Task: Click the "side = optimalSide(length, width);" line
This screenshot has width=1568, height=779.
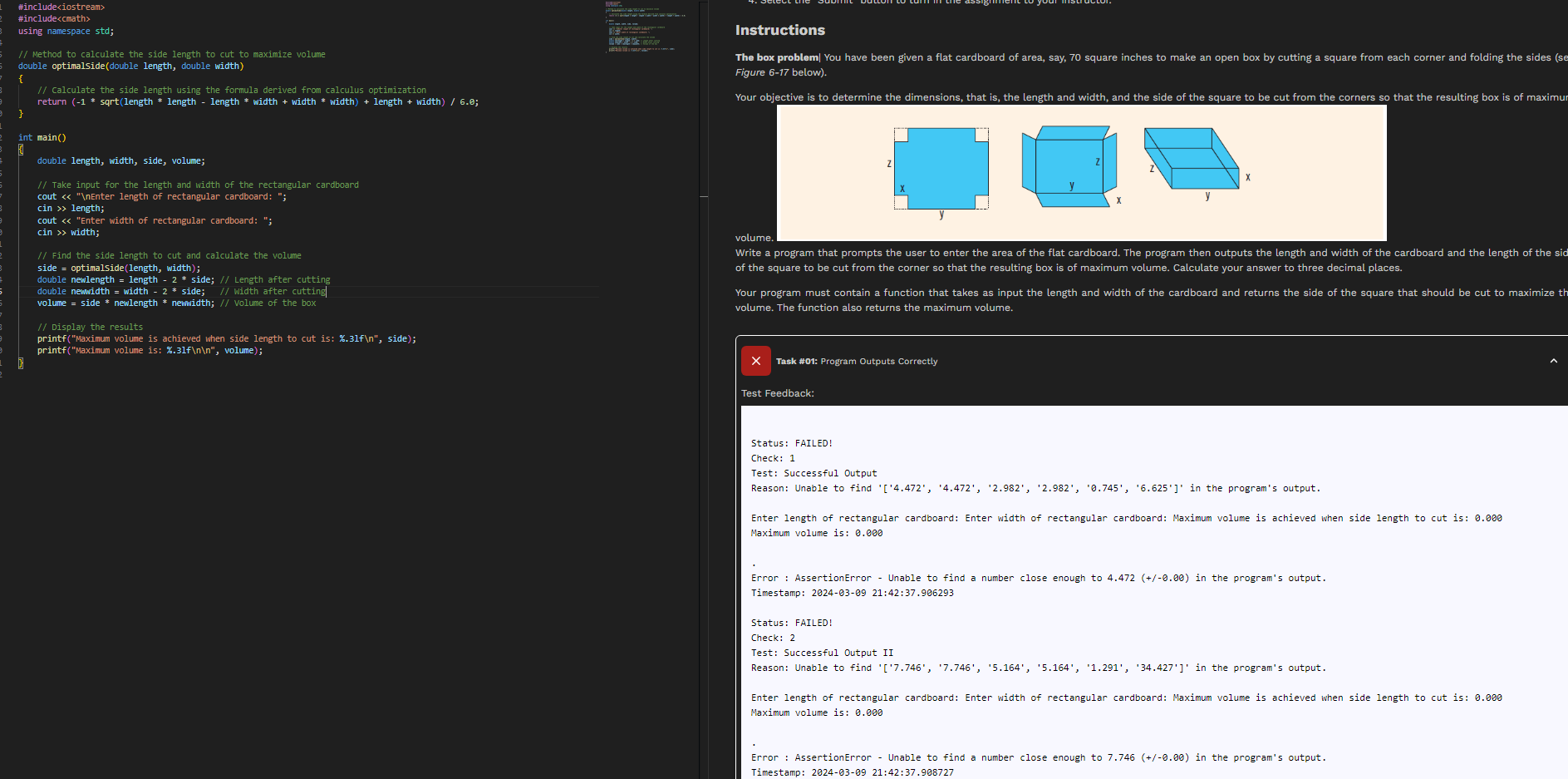Action: coord(119,268)
